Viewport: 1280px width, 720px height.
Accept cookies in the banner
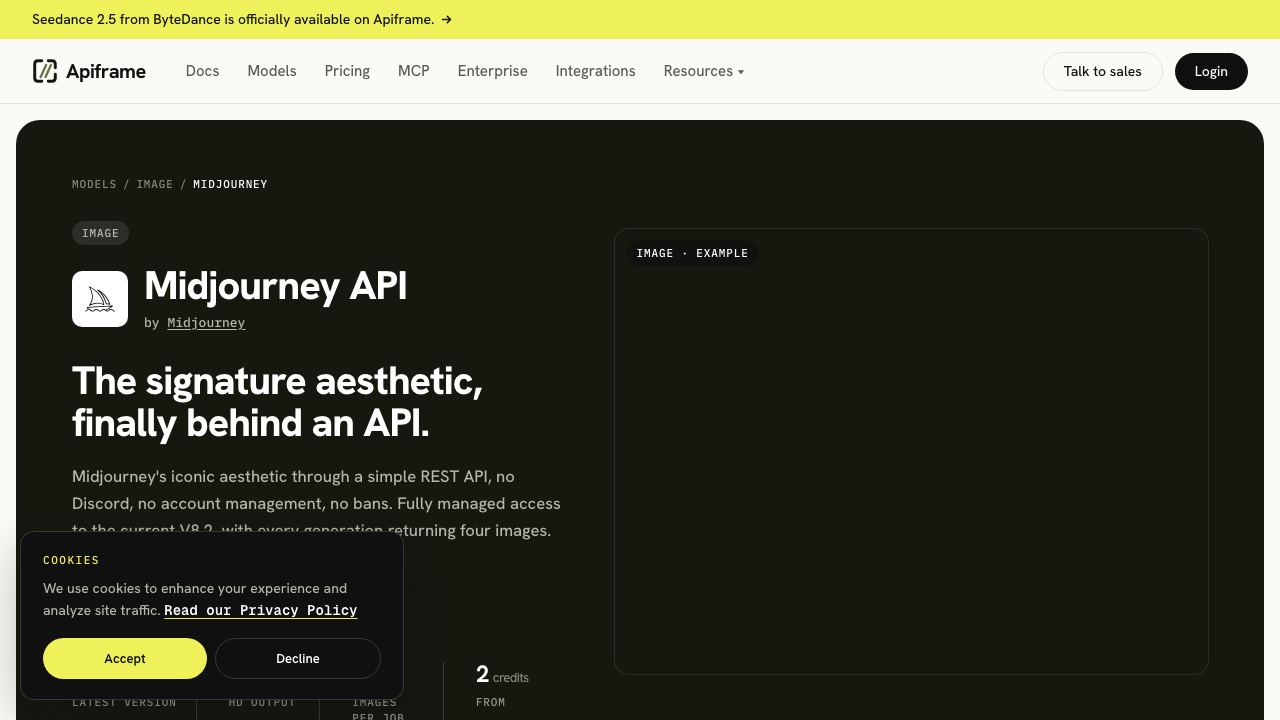[x=125, y=658]
